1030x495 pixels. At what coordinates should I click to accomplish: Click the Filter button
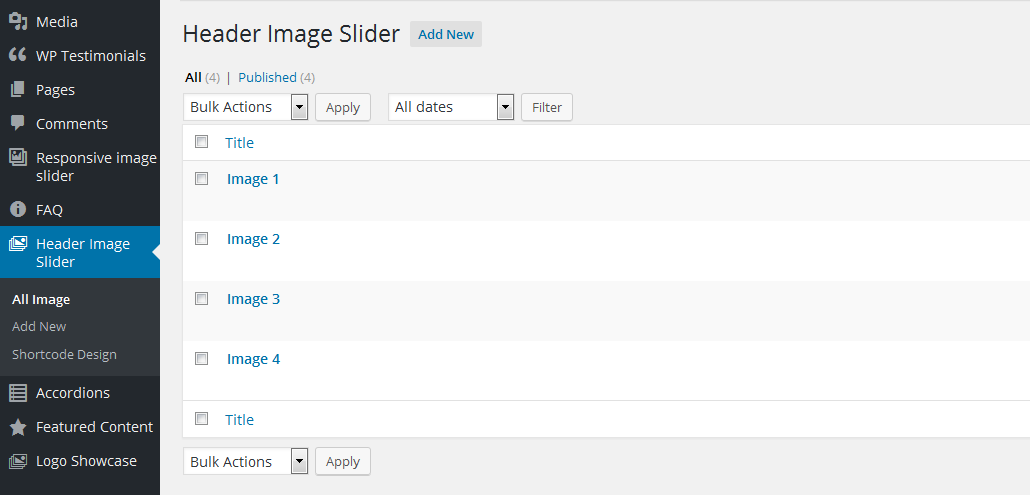(x=547, y=107)
